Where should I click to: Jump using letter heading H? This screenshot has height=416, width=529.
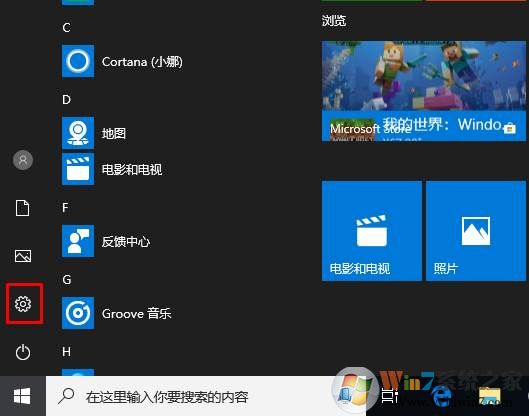pyautogui.click(x=66, y=352)
